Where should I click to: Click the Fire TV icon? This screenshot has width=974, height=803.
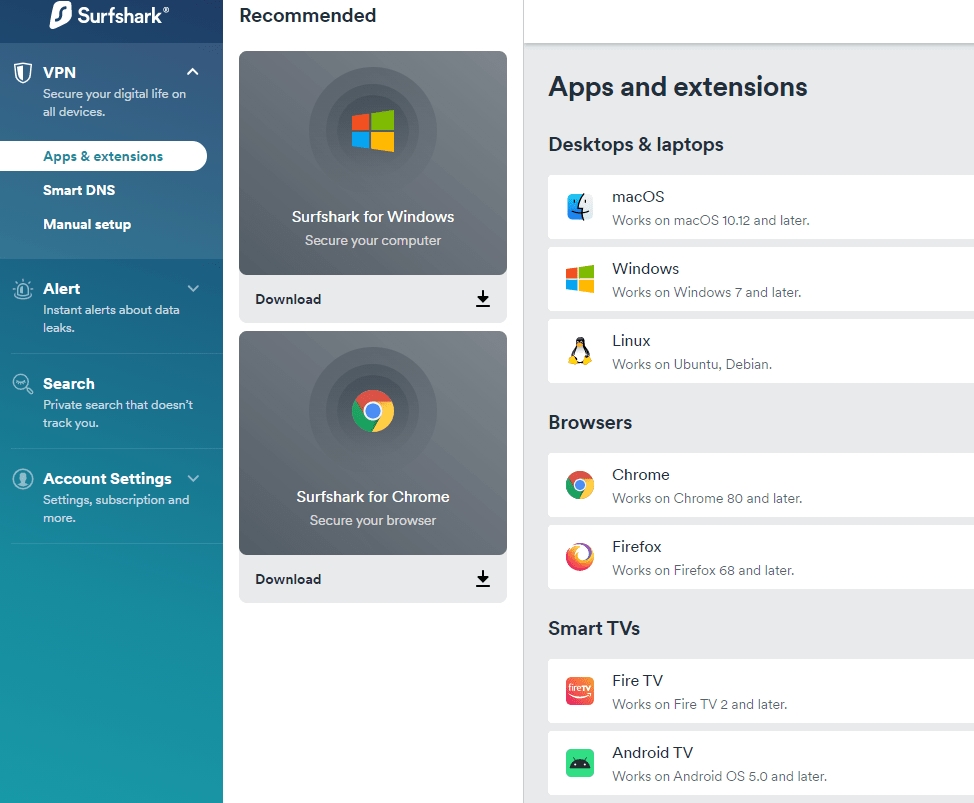pyautogui.click(x=579, y=691)
